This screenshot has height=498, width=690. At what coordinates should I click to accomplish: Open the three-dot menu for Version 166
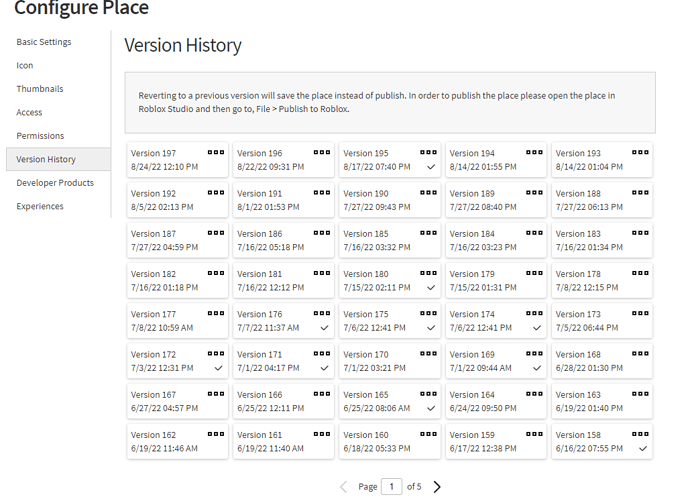322,394
